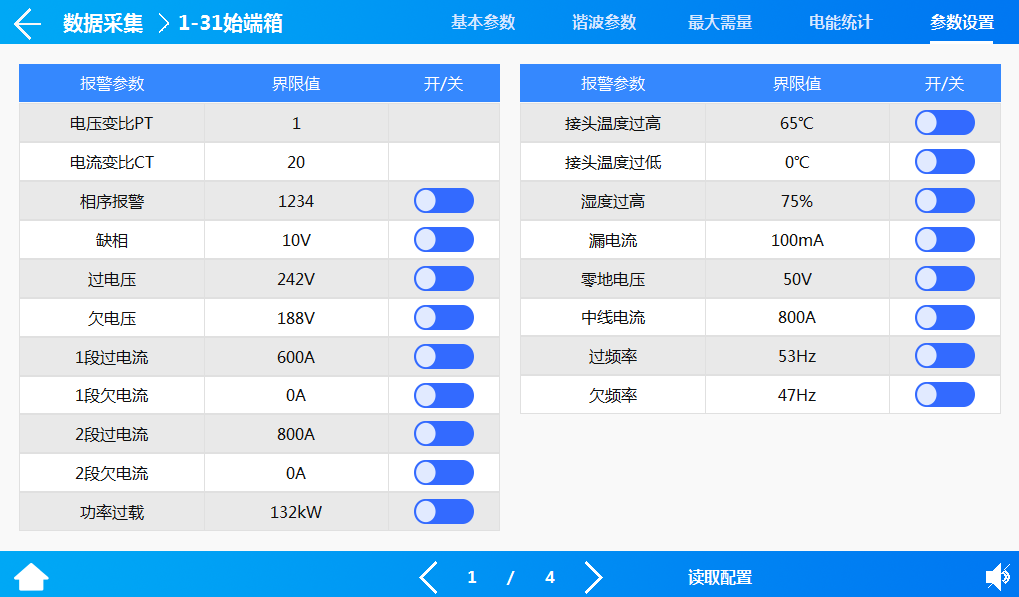The image size is (1019, 597).
Task: Toggle the 湿度过高 switch
Action: (x=945, y=201)
